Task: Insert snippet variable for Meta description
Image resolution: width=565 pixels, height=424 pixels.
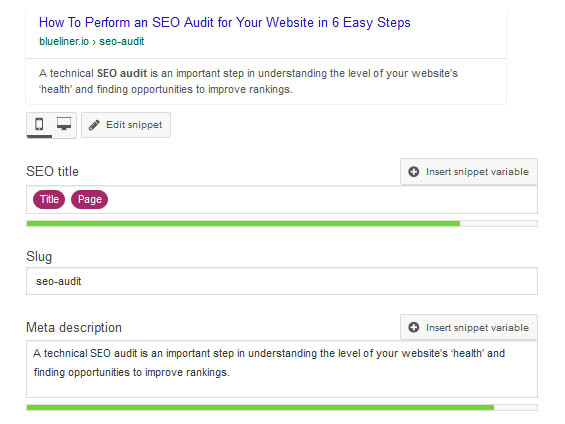Action: [x=469, y=327]
